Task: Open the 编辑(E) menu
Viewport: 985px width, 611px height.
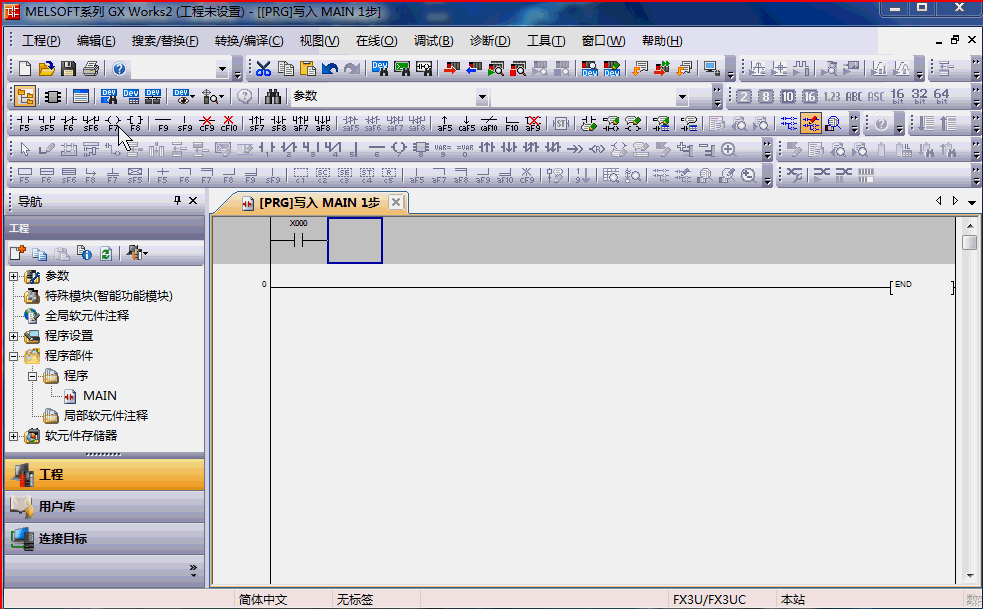Action: point(96,41)
